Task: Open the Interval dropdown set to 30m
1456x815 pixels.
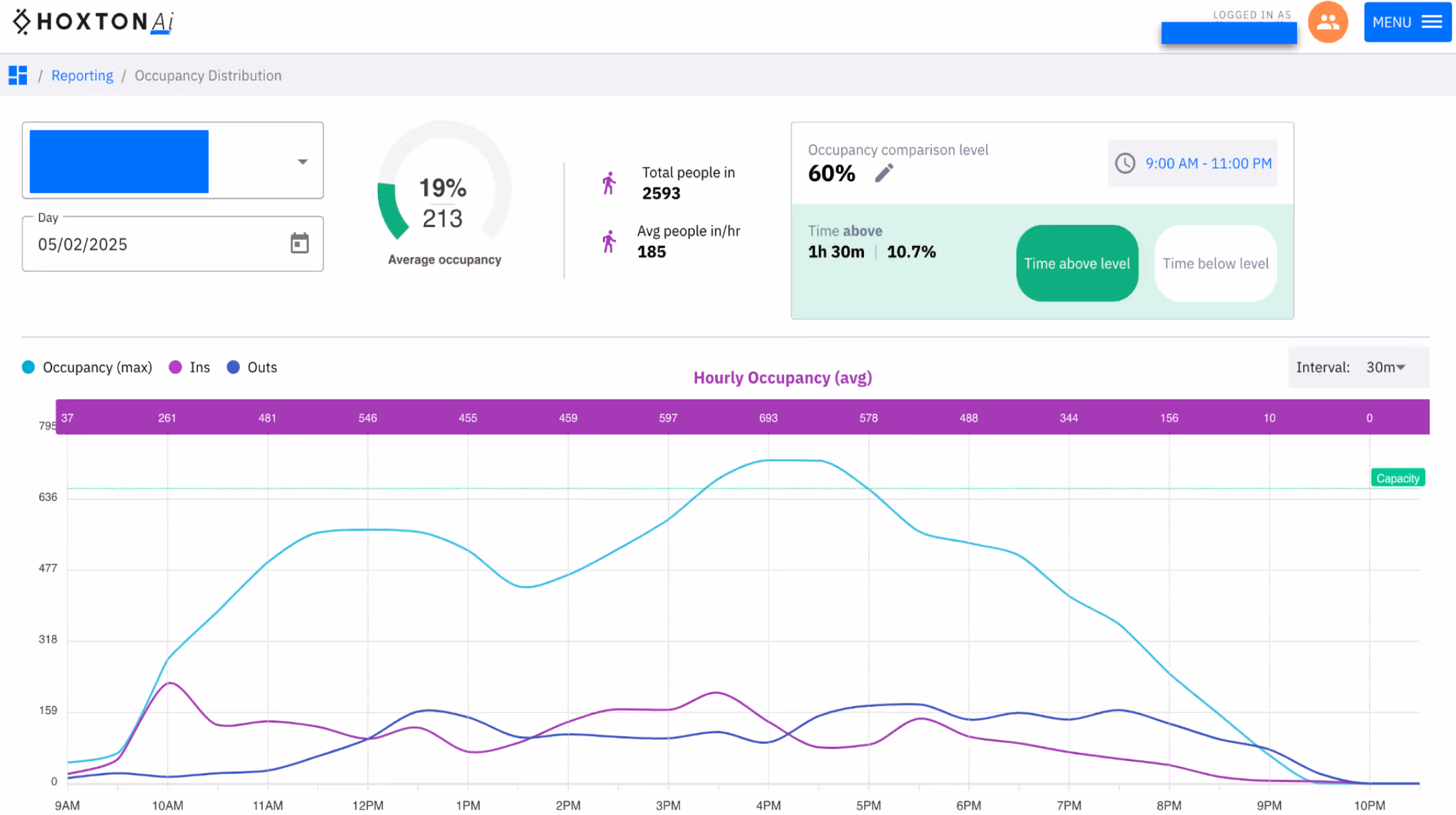Action: pyautogui.click(x=1383, y=367)
